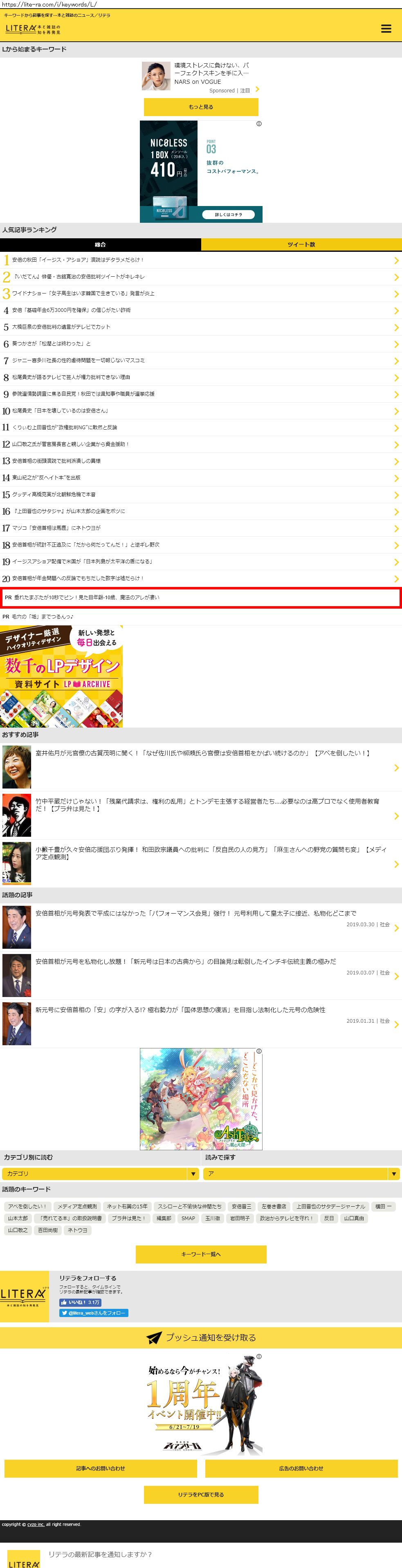This screenshot has width=402, height=1568.
Task: Switch to the 総合 ranking tab
Action: 101,244
